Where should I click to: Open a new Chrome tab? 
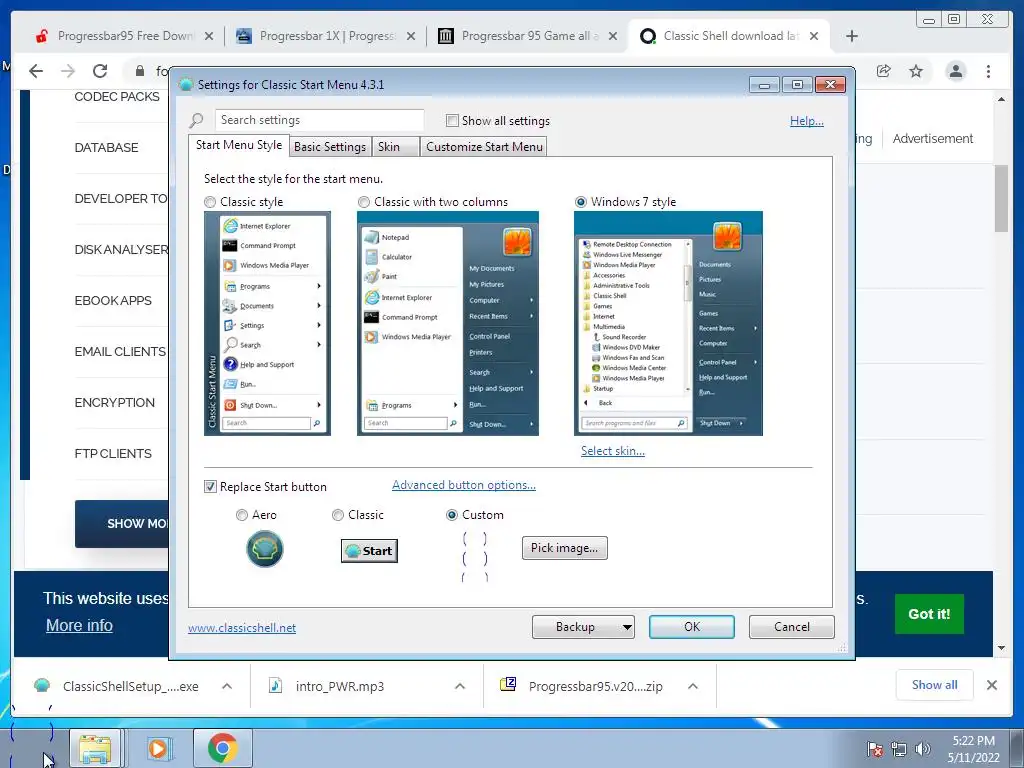click(x=852, y=36)
